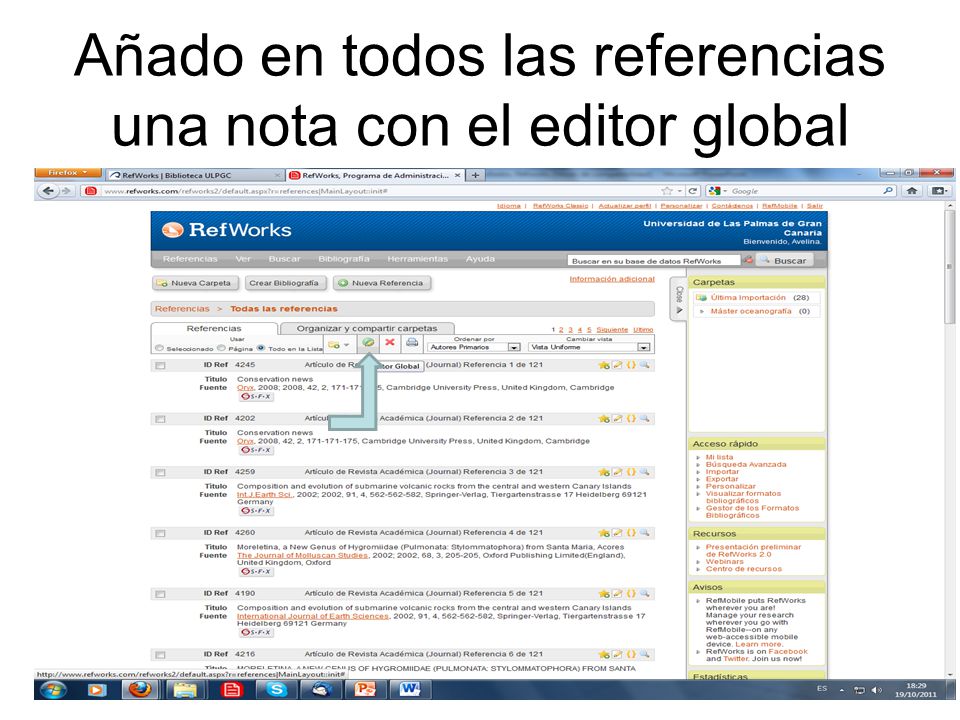Show hidden system tray icons arrow
The image size is (960, 720).
tap(842, 690)
